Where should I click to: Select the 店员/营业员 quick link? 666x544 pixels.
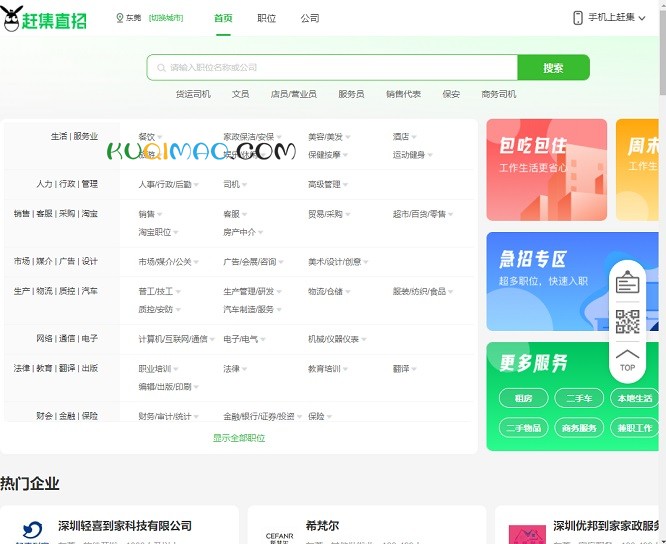293,94
